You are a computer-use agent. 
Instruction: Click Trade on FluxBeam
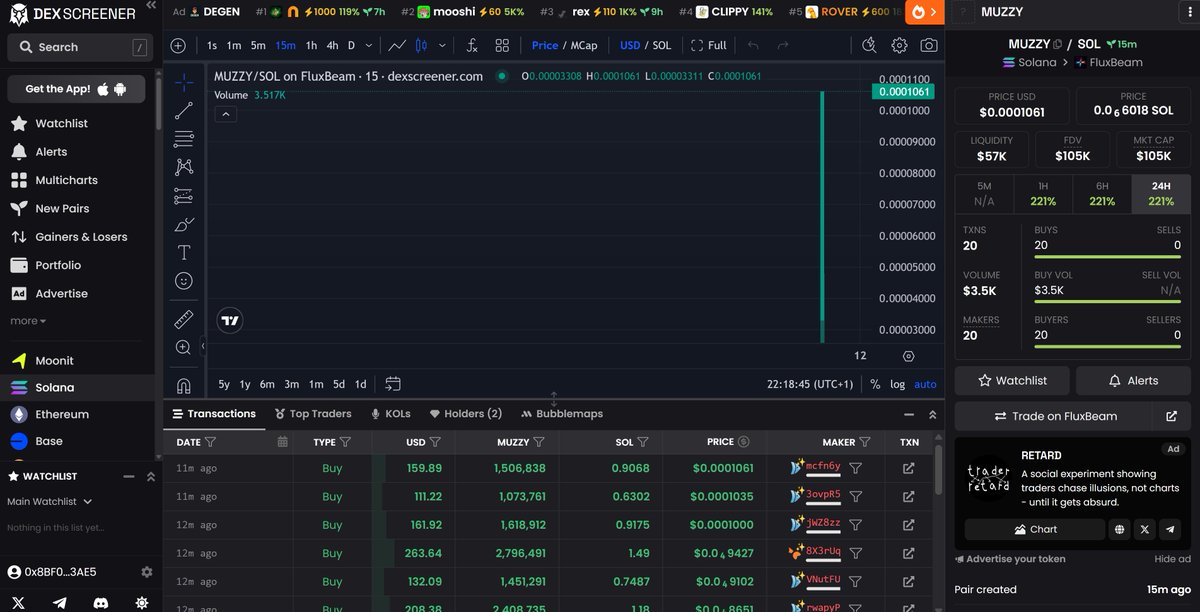point(1055,416)
